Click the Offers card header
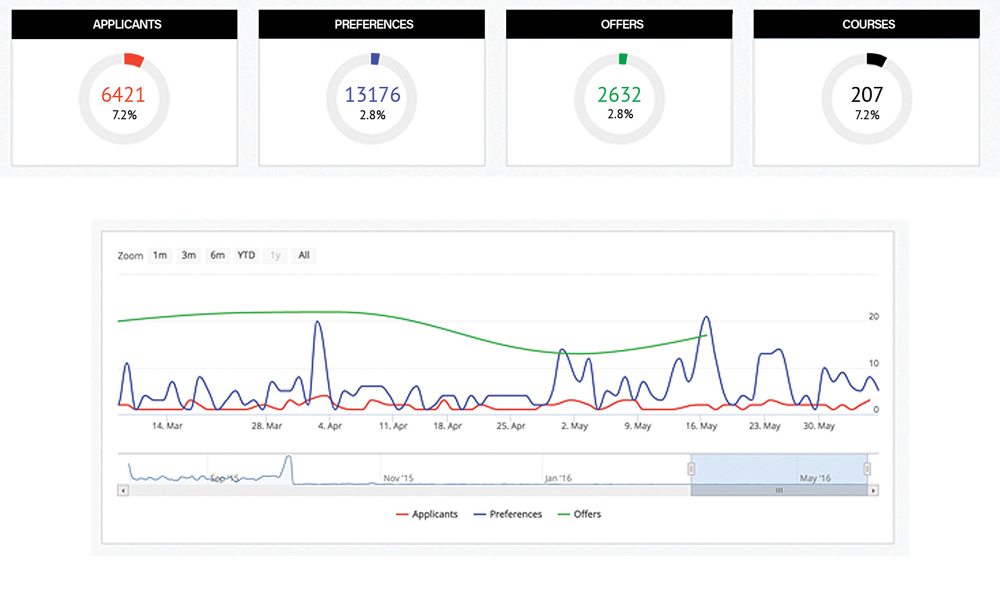The height and width of the screenshot is (598, 1000). click(x=619, y=24)
